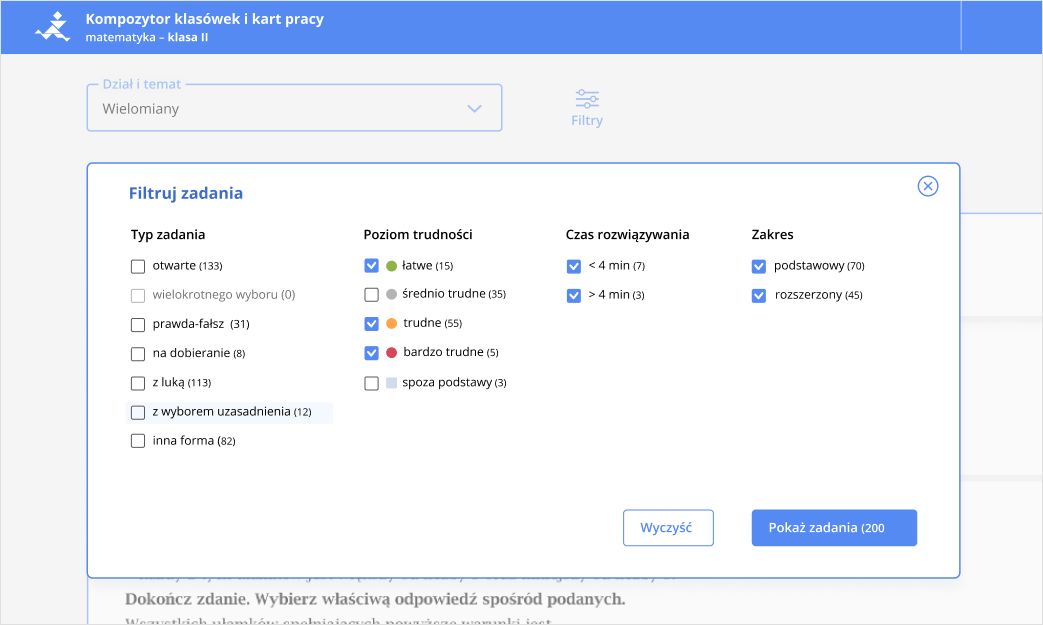Check the z luką (113) checkbox
This screenshot has height=625, width=1043.
click(138, 383)
